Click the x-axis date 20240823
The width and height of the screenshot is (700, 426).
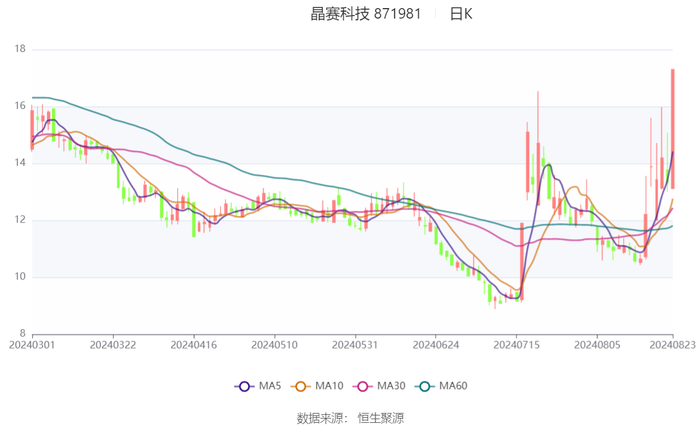672,345
